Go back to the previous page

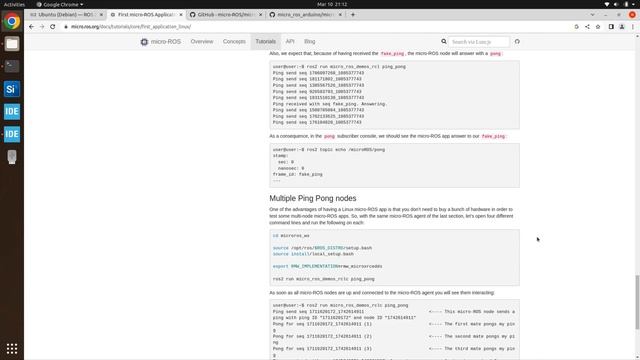31,27
